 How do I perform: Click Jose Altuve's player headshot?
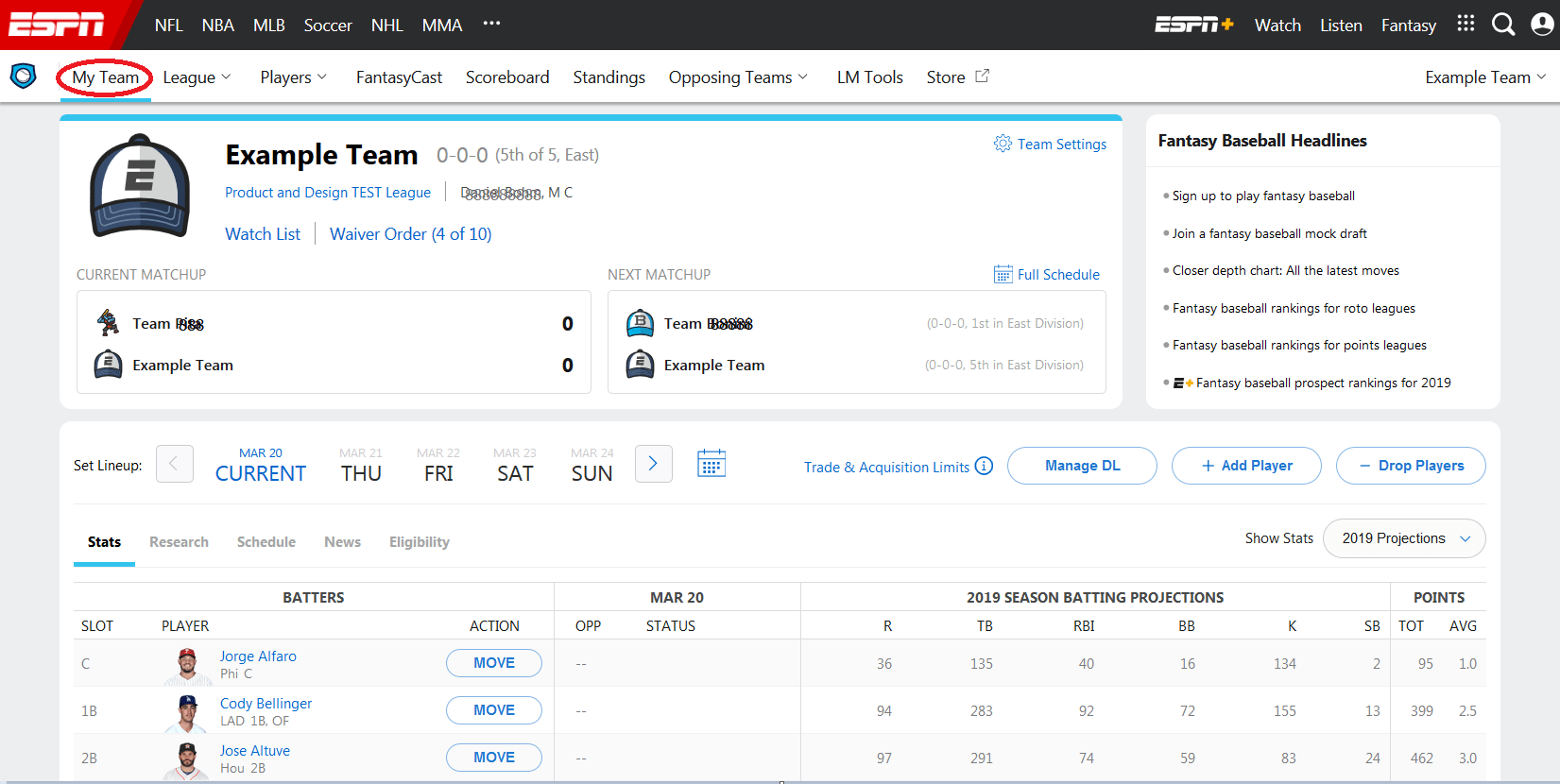click(187, 760)
